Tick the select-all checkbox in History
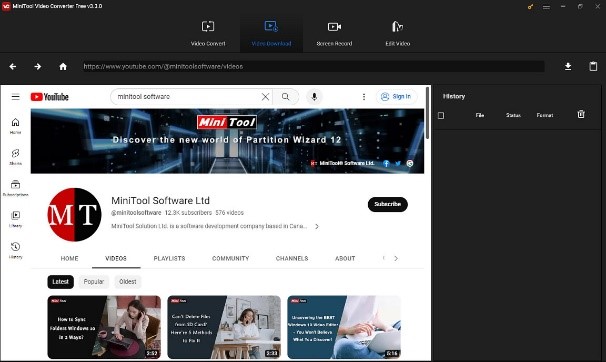This screenshot has width=606, height=362. click(441, 115)
